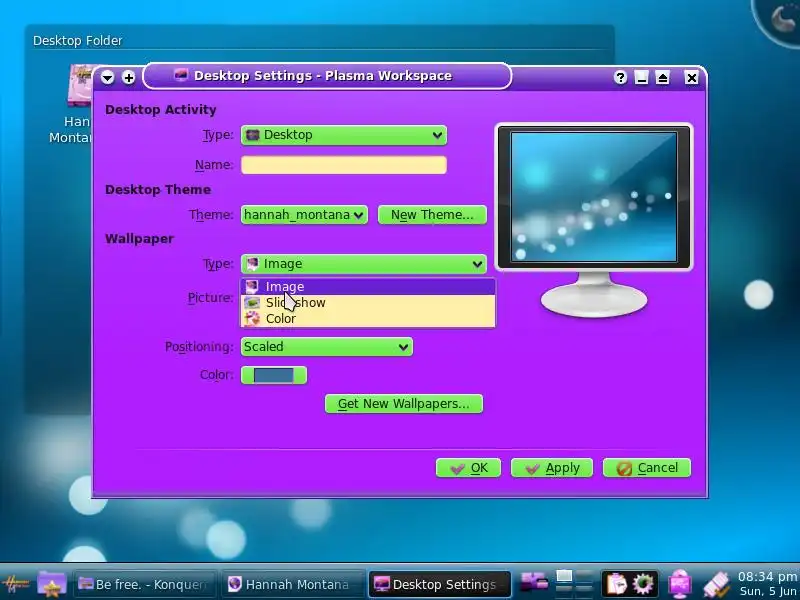800x600 pixels.
Task: Open the window menu arrow icon in the title bar
Action: click(x=108, y=78)
